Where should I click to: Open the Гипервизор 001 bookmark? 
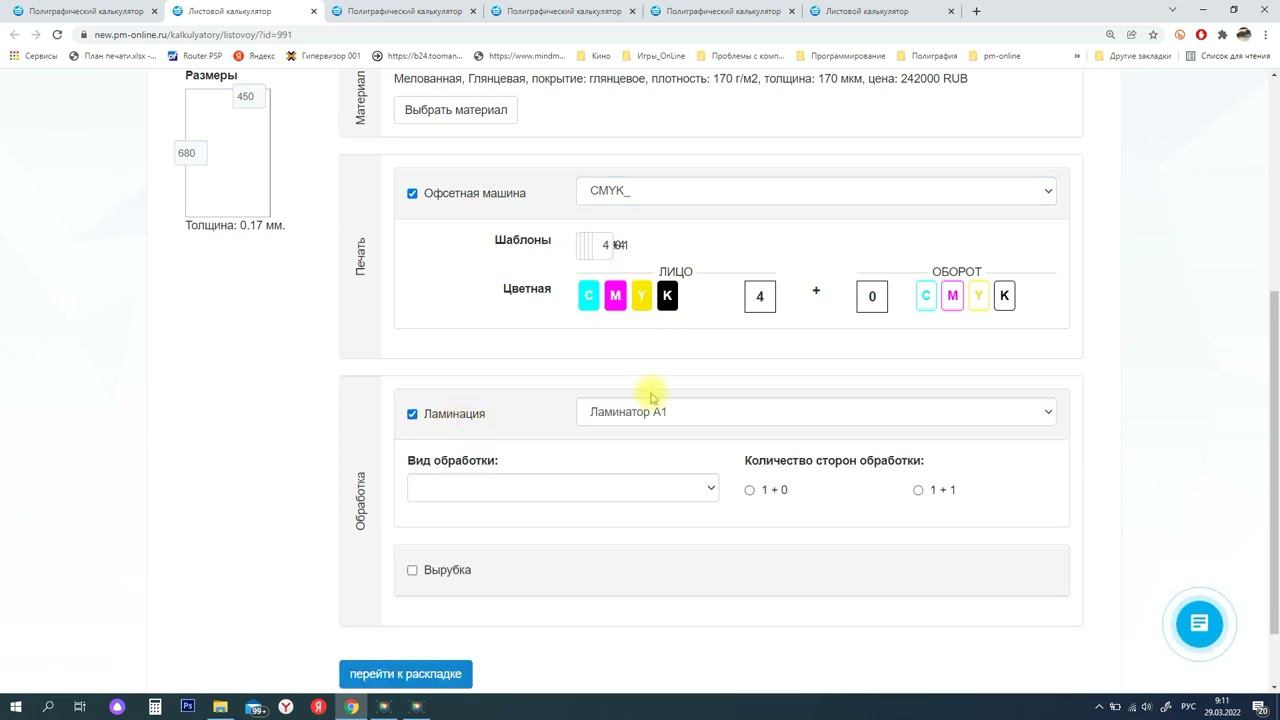[x=323, y=56]
